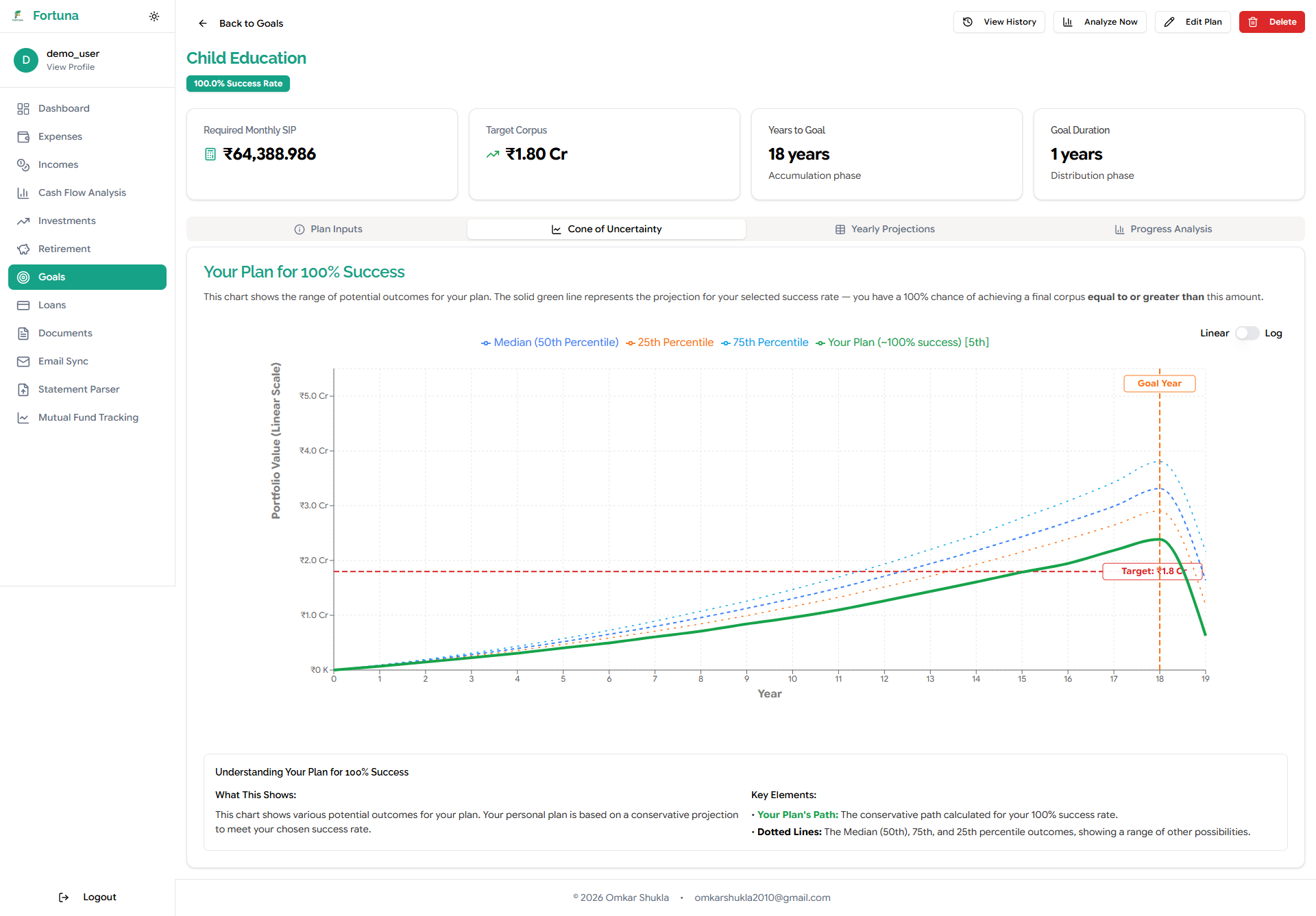Switch to Yearly Projections tab
Viewport: 1316px width, 916px height.
point(885,229)
